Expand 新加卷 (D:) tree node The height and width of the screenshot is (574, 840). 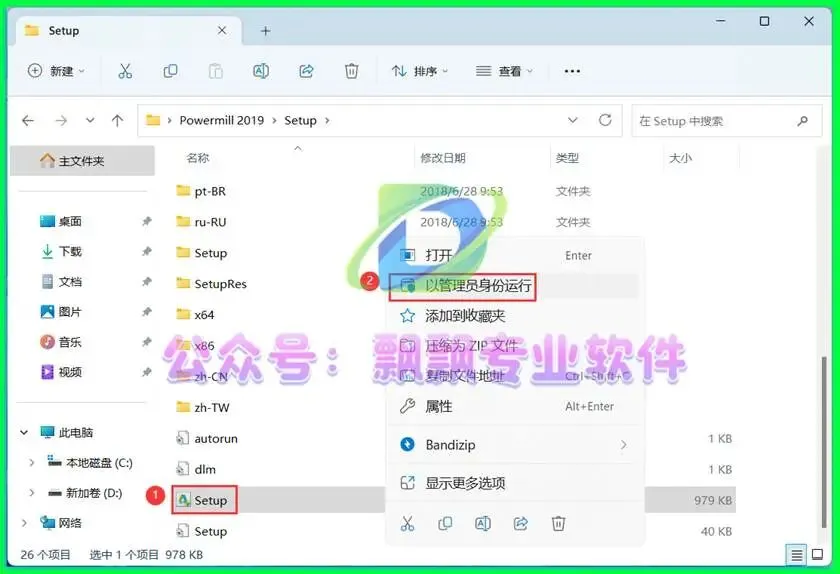31,493
